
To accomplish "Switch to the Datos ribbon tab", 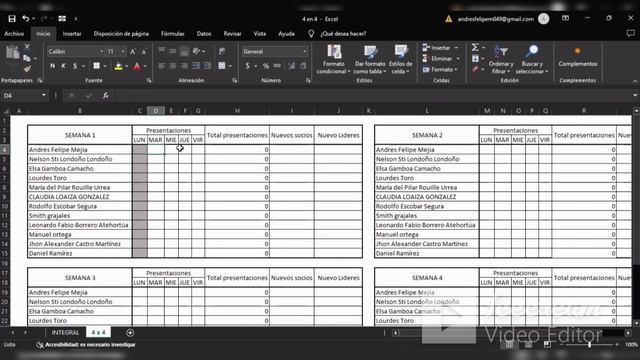I will pyautogui.click(x=204, y=34).
